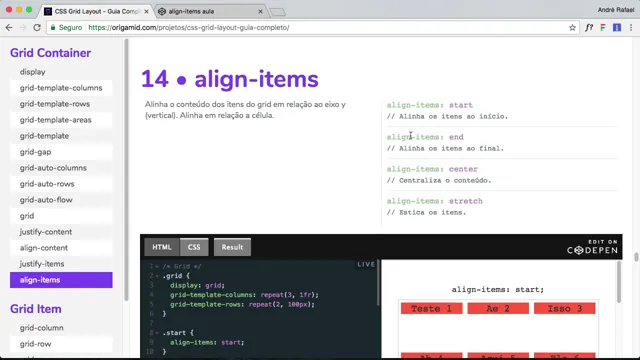The width and height of the screenshot is (640, 360).
Task: Toggle the Result panel in CodePen embed
Action: 232,247
